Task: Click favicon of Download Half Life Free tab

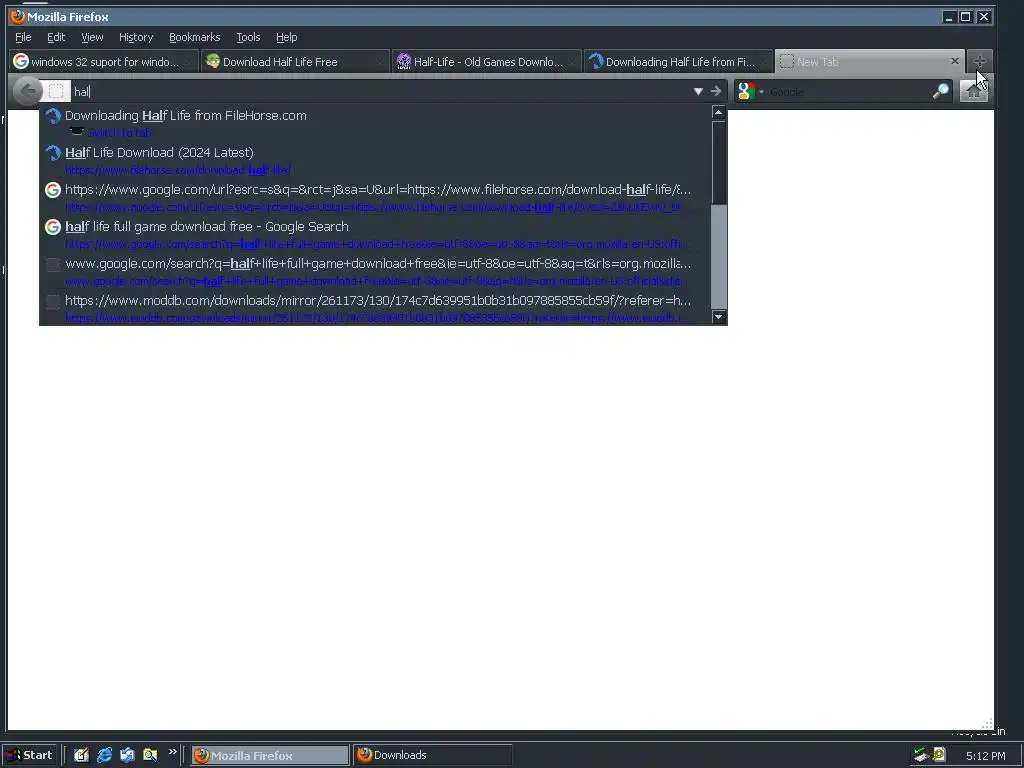Action: click(213, 61)
